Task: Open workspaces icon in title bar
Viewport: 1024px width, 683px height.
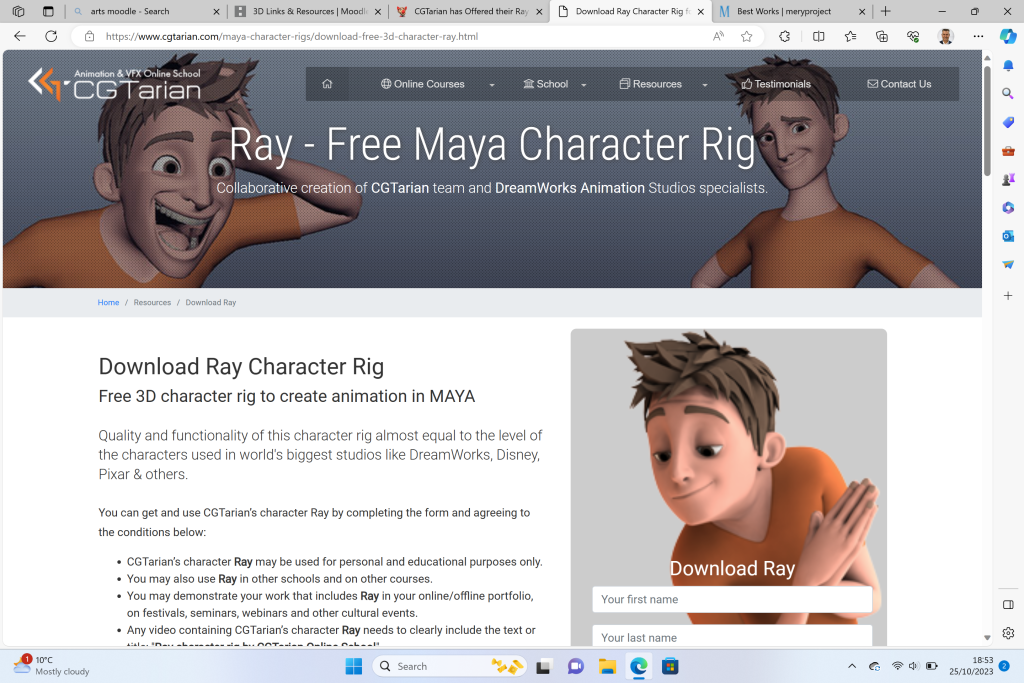Action: [18, 11]
